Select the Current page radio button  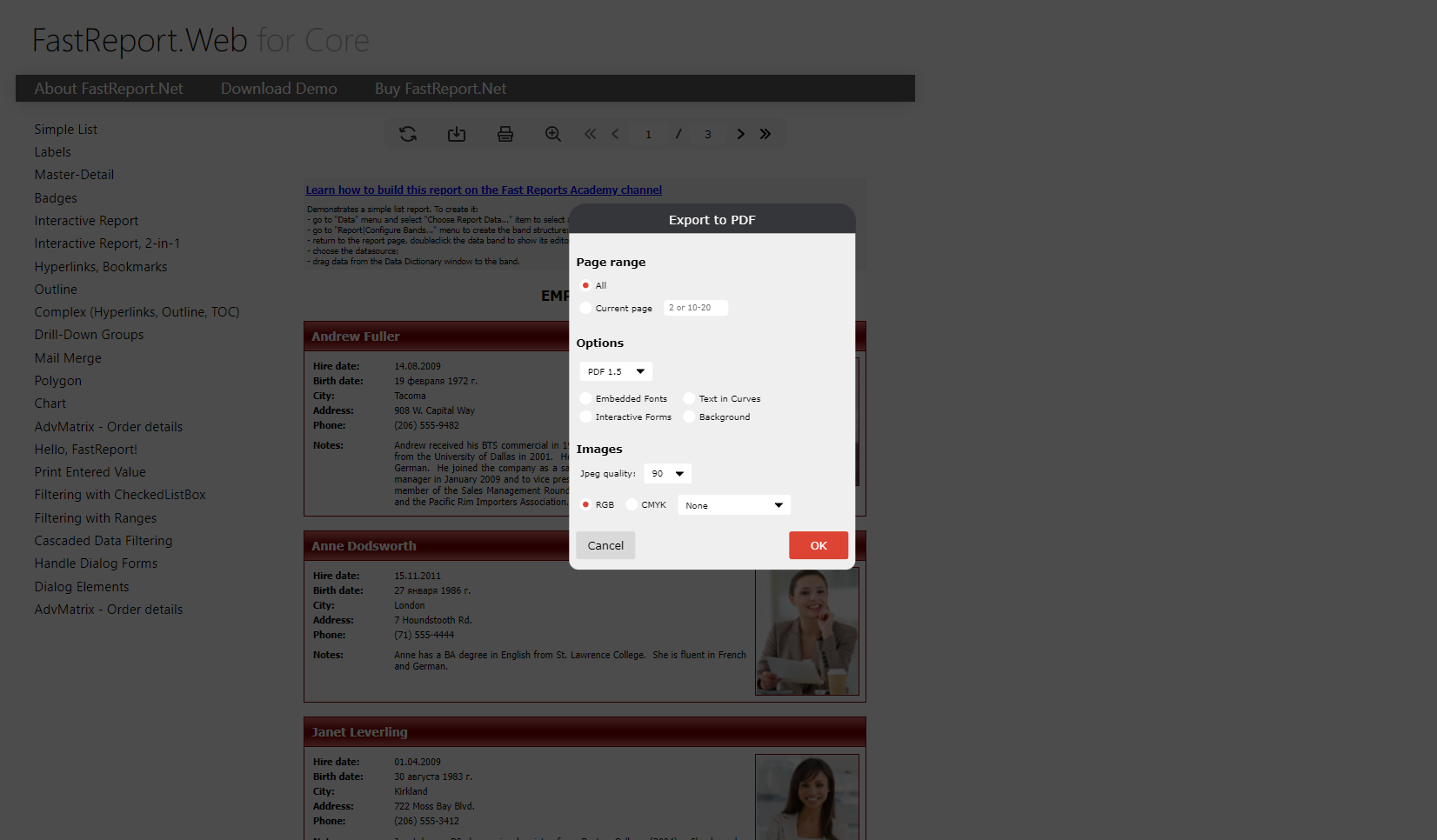point(585,308)
